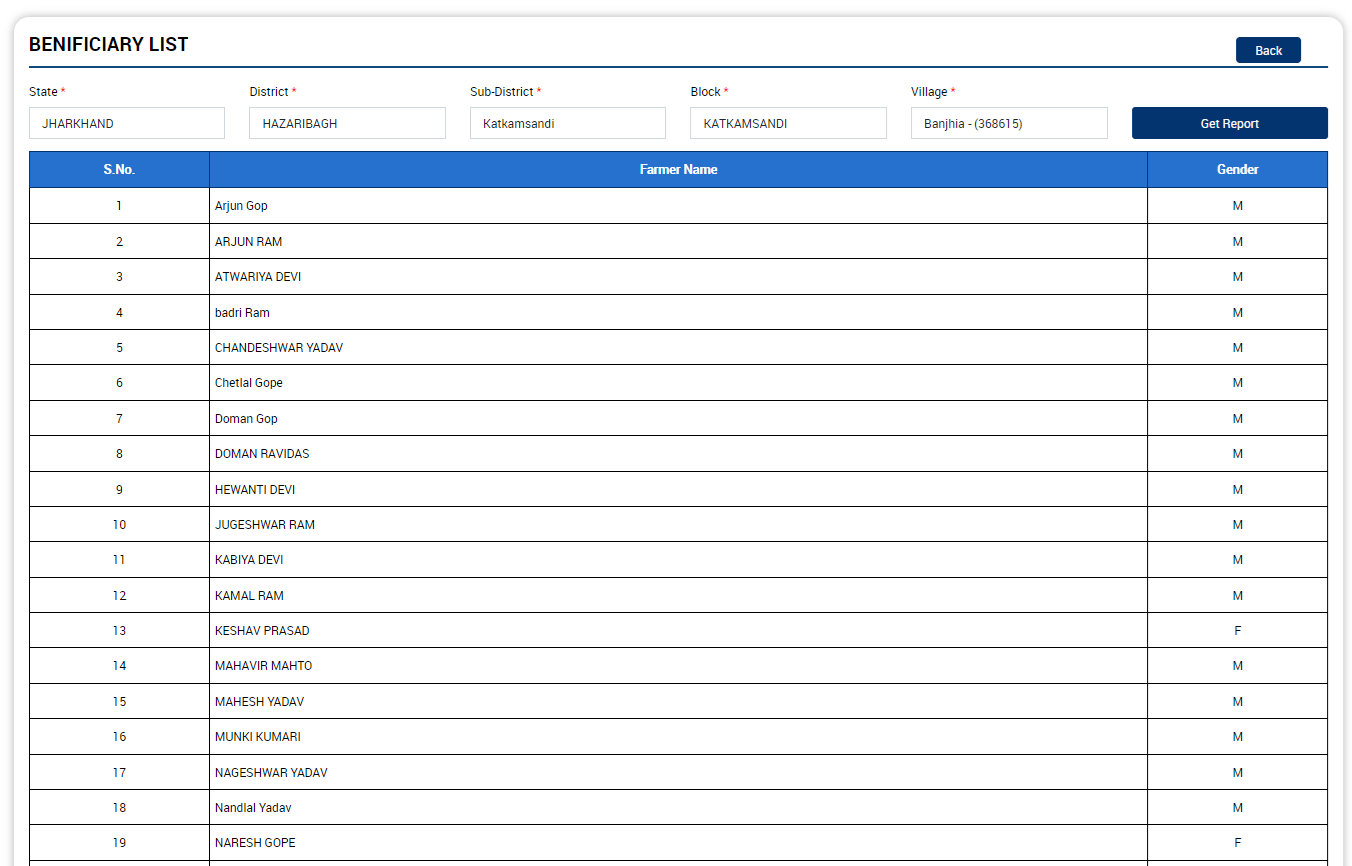This screenshot has width=1352, height=866.
Task: Open the State dropdown showing JHARKHAND
Action: (127, 123)
